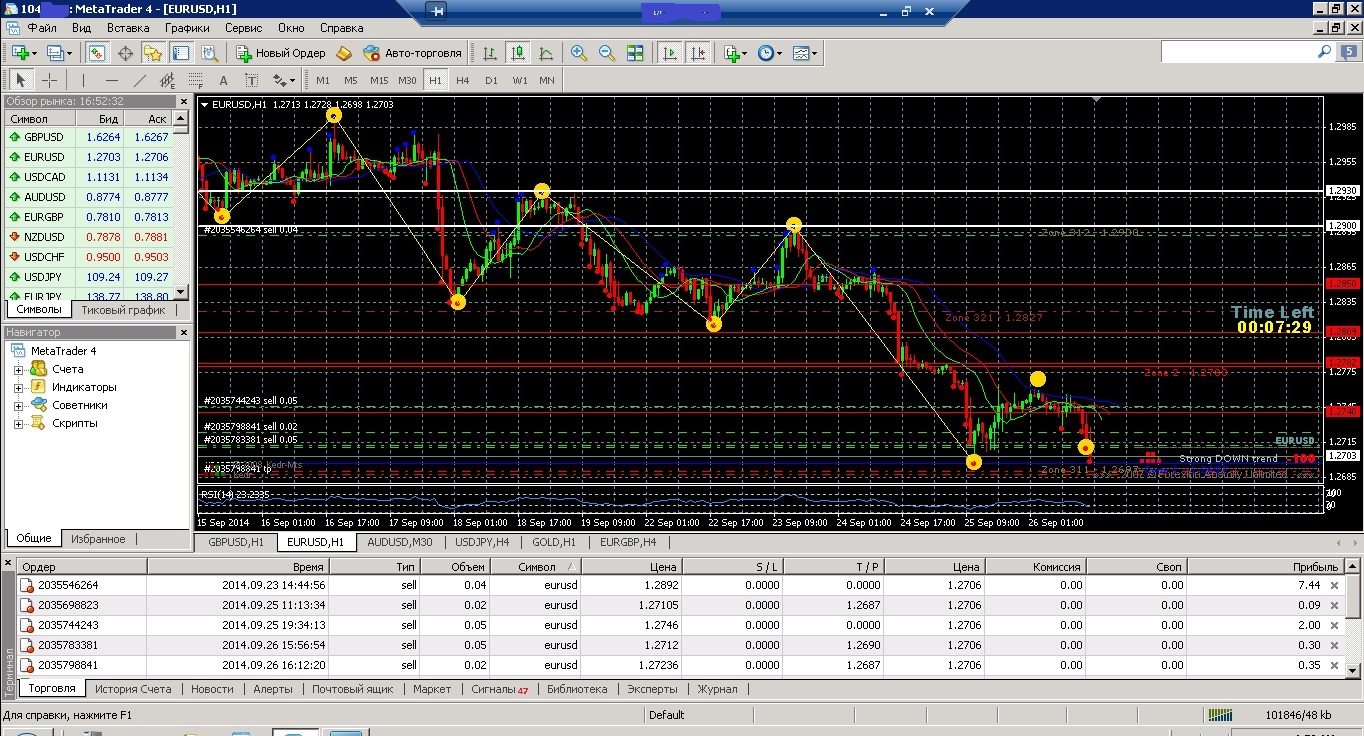Toggle the Авто-торговля button
Image resolution: width=1364 pixels, height=736 pixels.
pos(412,53)
